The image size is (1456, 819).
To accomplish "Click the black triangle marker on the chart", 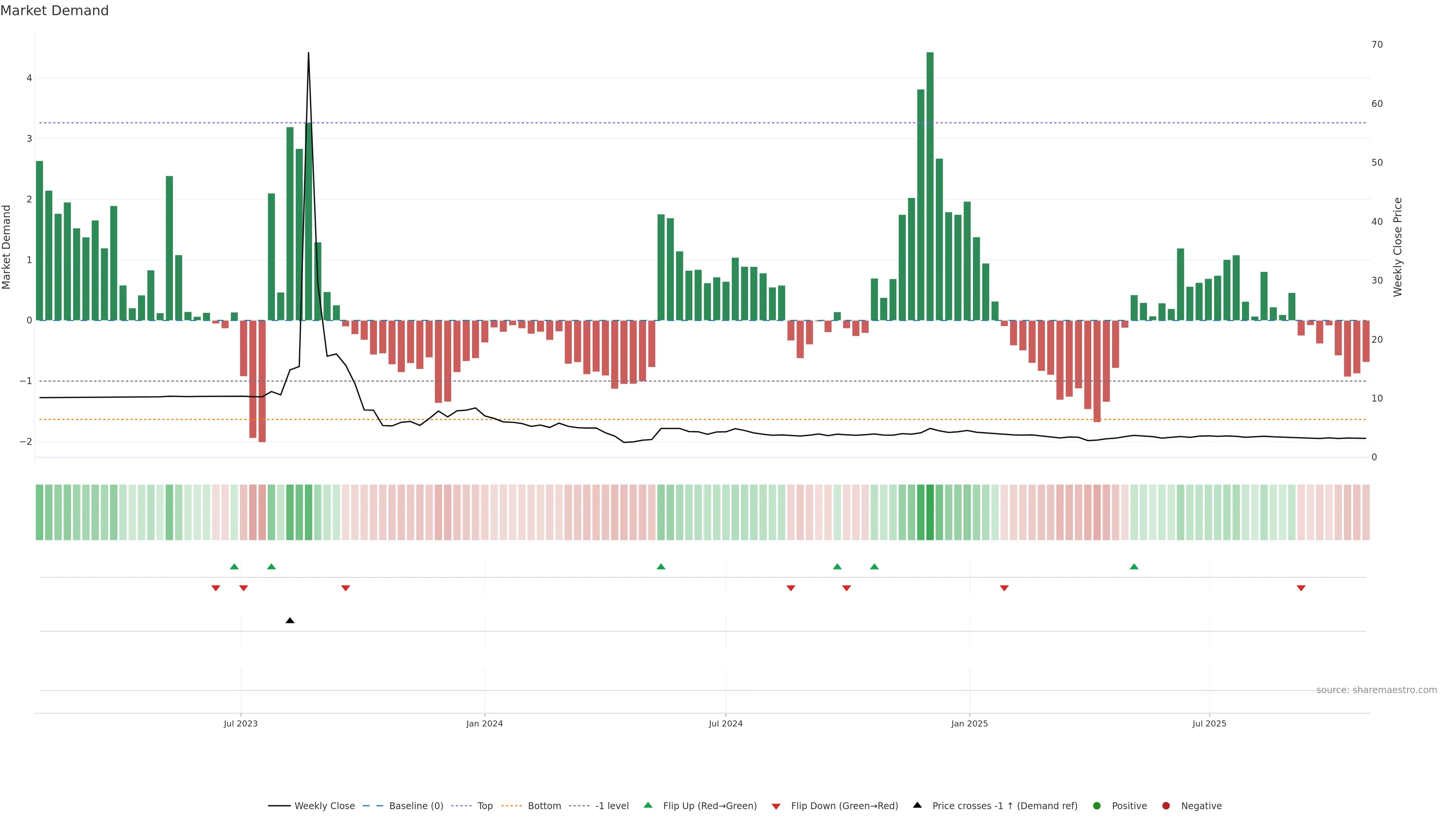I will tap(290, 621).
